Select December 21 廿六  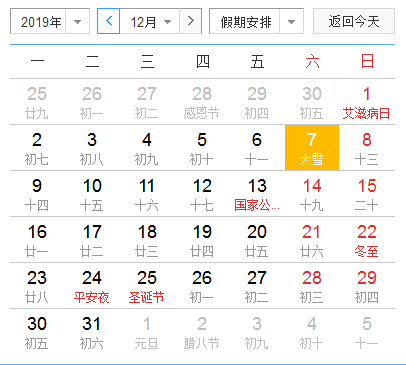coord(312,240)
